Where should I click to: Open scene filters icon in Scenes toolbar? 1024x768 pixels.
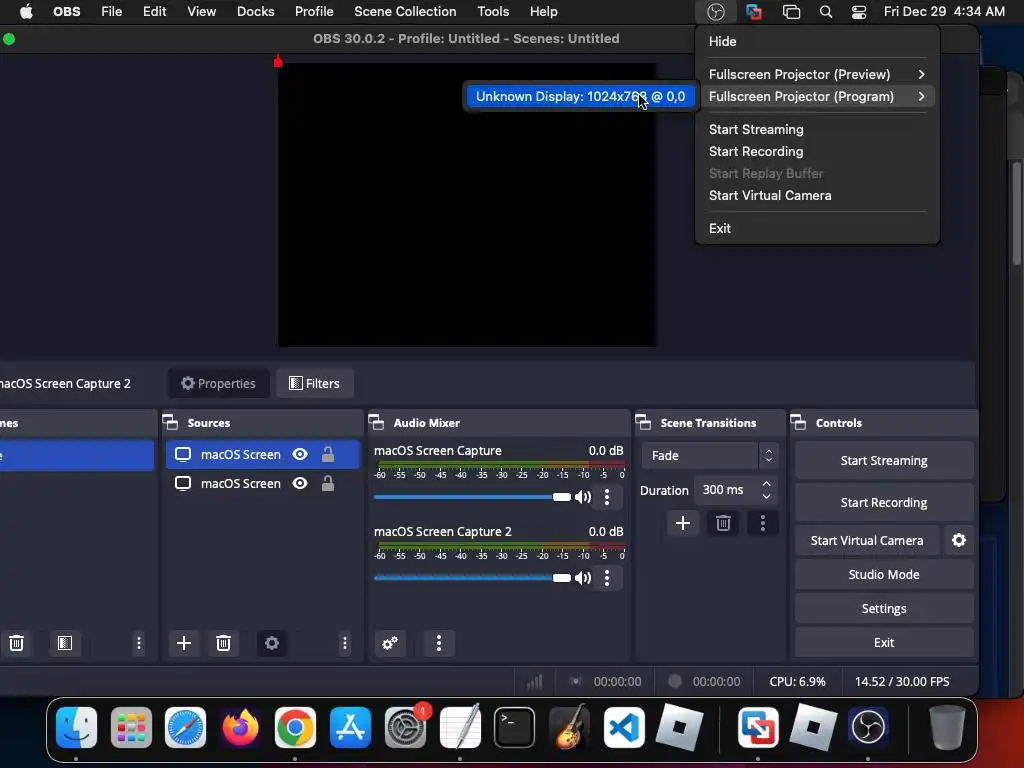[65, 643]
